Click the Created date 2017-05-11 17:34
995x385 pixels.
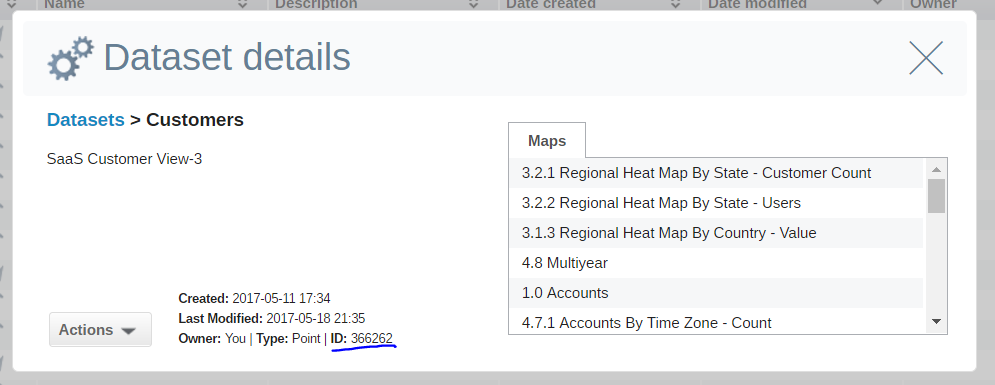[281, 298]
